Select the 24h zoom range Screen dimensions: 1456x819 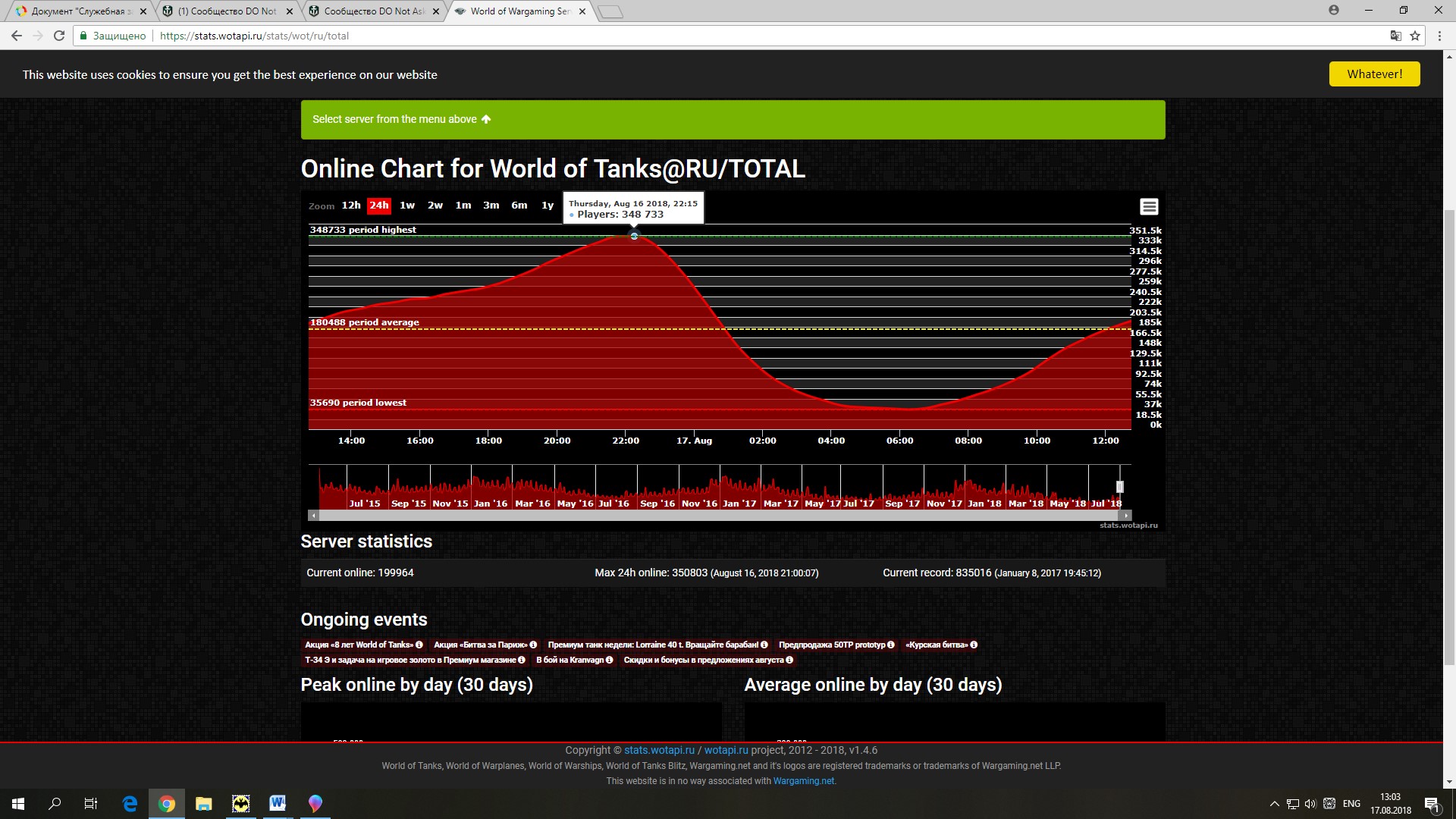coord(379,206)
